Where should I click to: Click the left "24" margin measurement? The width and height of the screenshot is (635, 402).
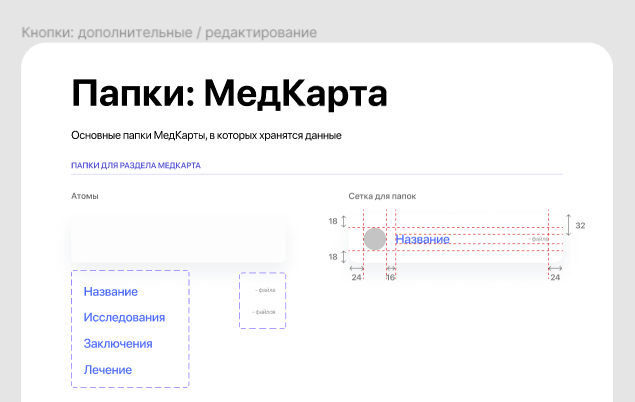(x=356, y=277)
